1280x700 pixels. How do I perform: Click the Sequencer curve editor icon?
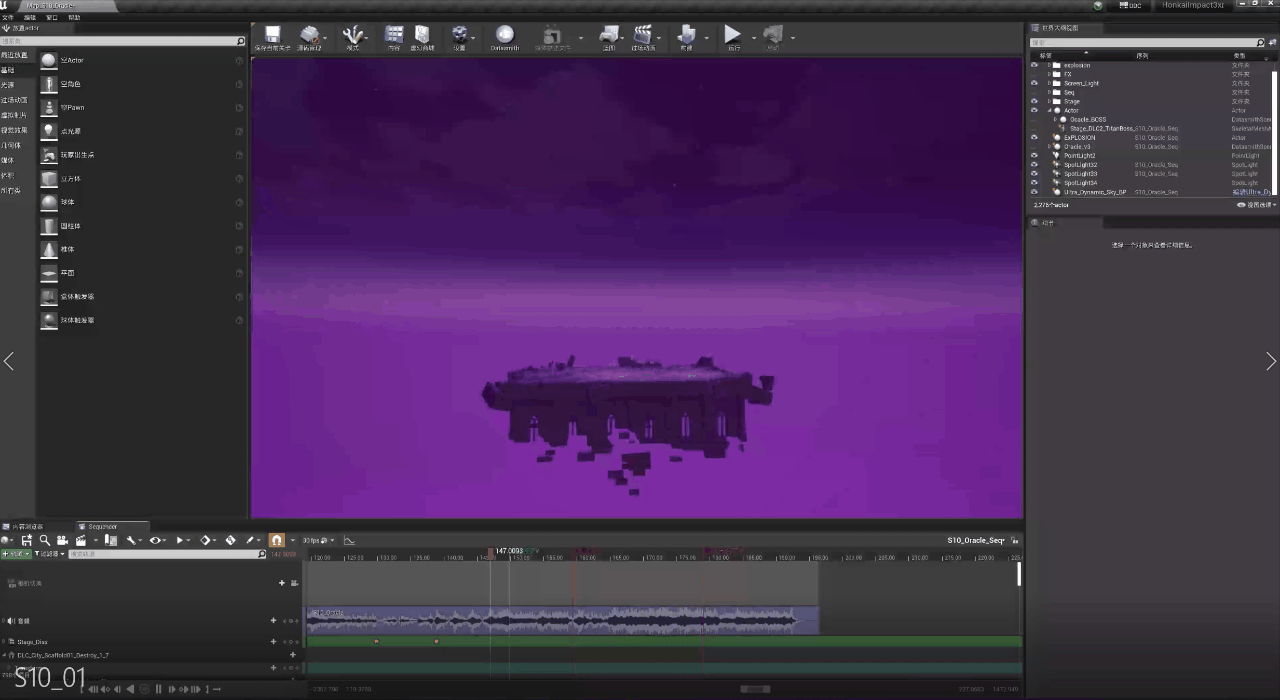[349, 540]
